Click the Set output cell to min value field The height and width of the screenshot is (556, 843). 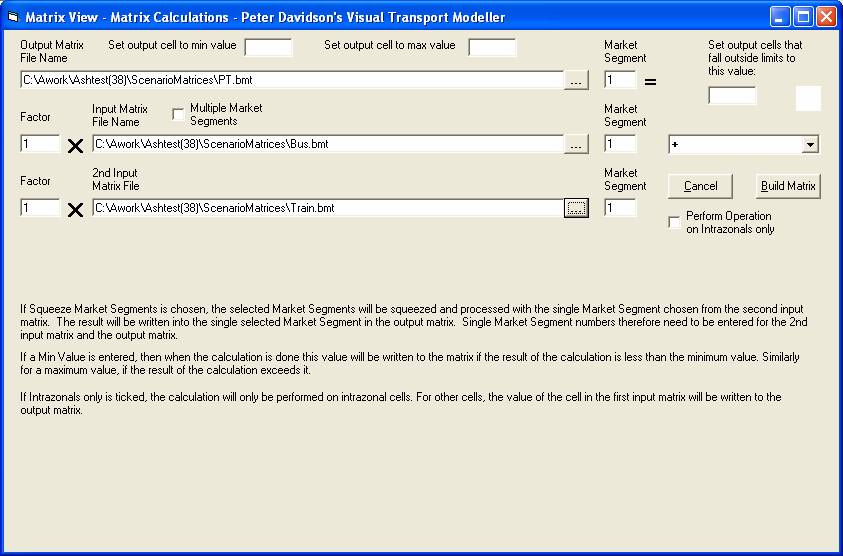pos(268,47)
